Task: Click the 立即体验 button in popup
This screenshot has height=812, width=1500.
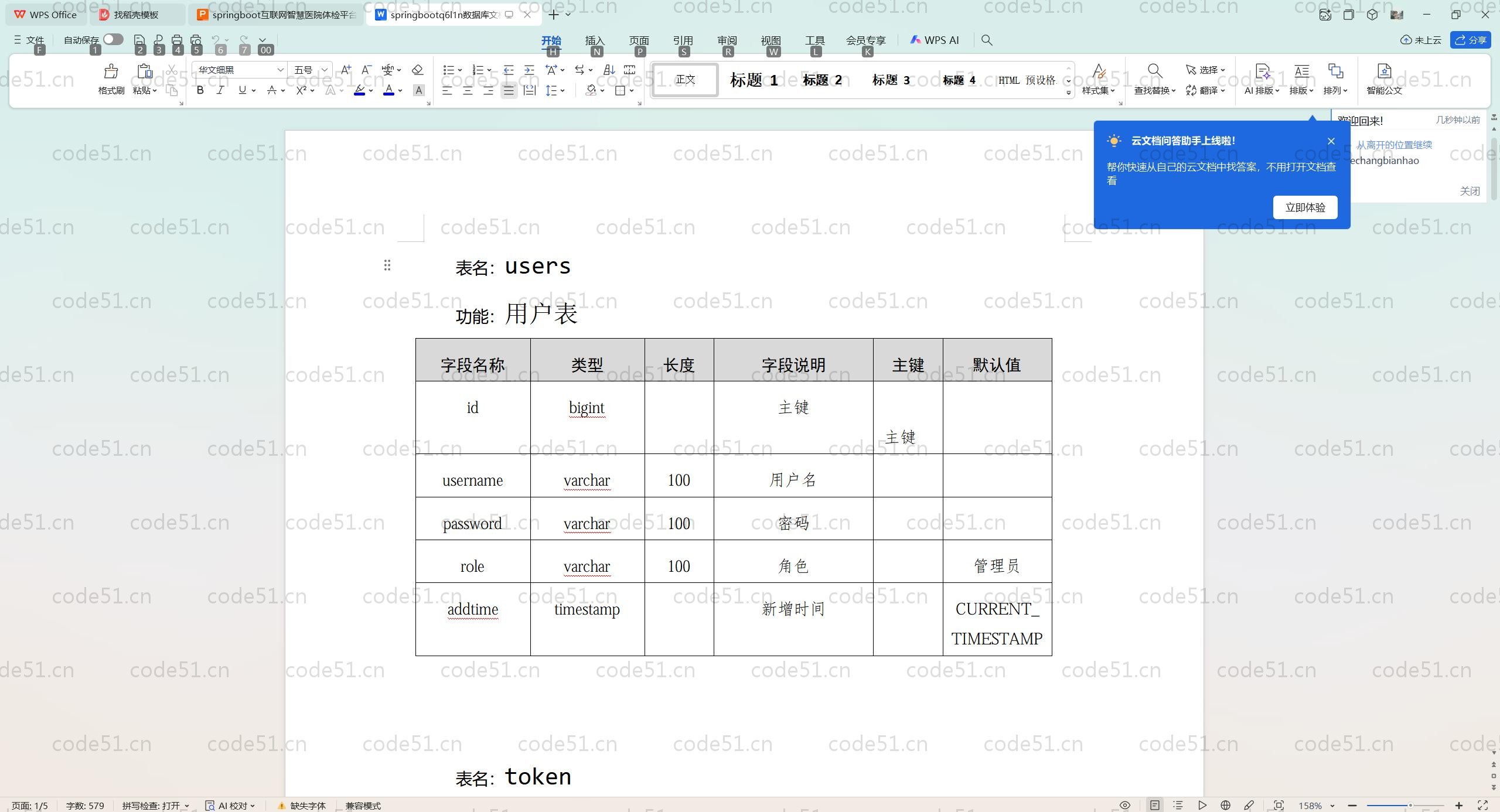Action: [1305, 207]
